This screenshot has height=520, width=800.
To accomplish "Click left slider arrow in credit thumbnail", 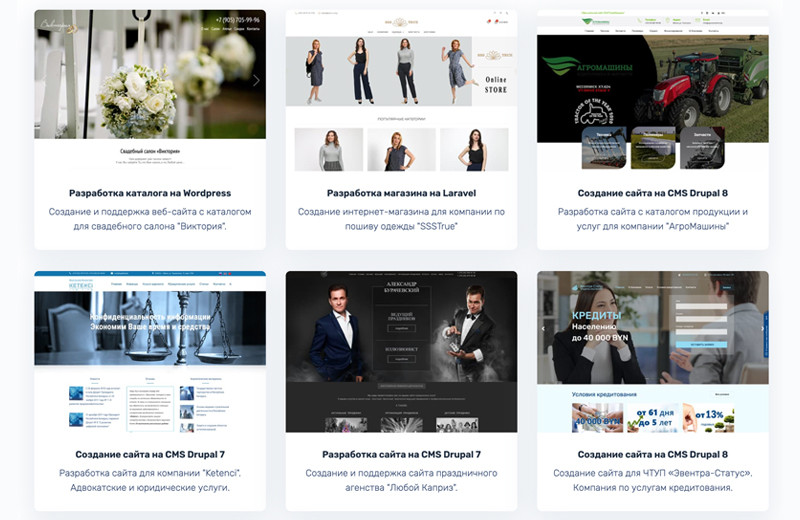I will click(543, 329).
